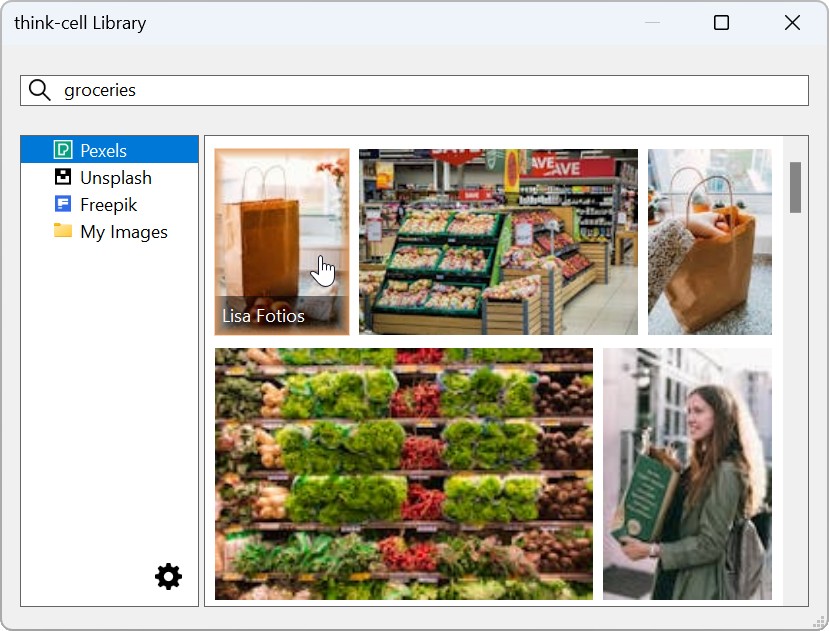Click the Lisa Fotios author caption
This screenshot has height=631, width=829.
point(263,316)
